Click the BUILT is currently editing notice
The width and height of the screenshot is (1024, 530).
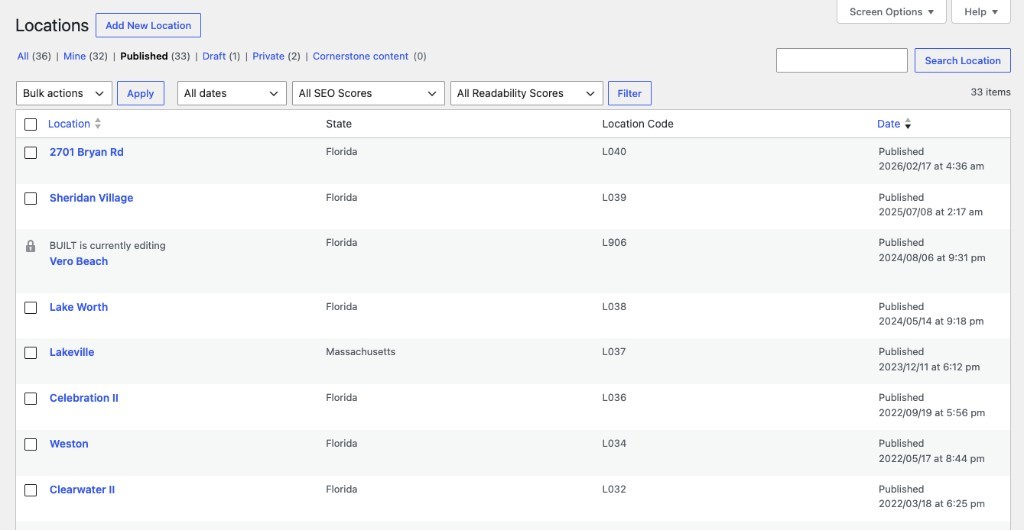108,245
